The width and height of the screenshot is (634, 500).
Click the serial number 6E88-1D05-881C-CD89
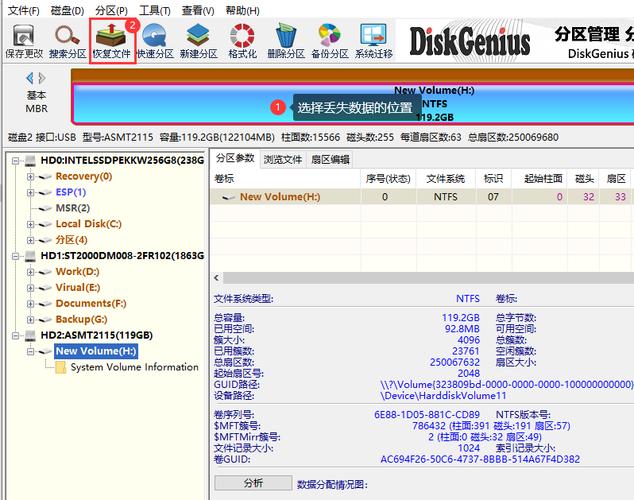pos(427,415)
